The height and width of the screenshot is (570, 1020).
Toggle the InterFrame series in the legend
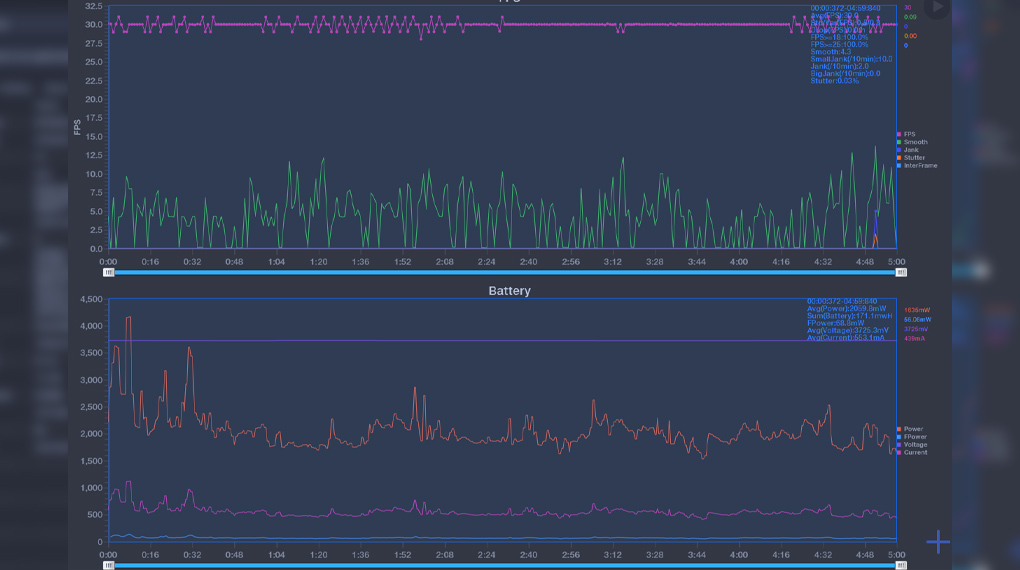click(917, 165)
